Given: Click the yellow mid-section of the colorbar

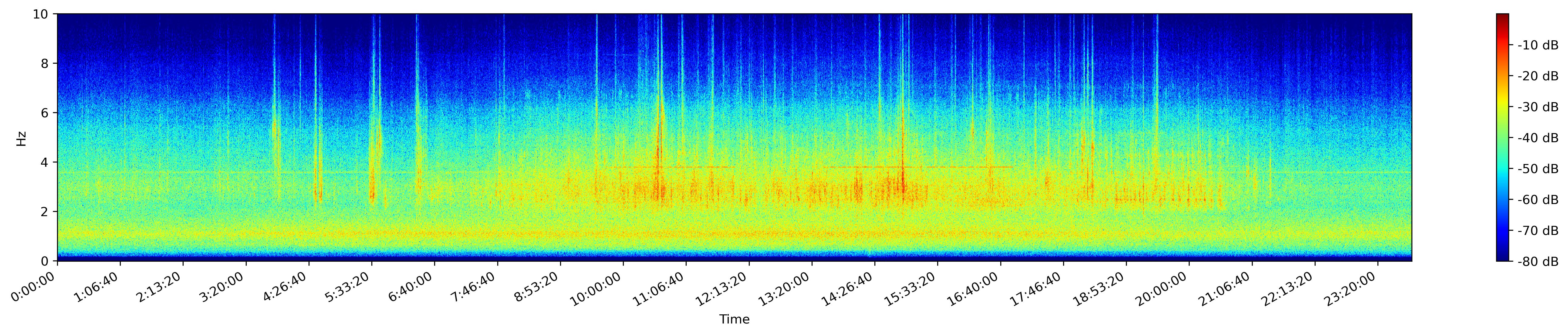Looking at the screenshot, I should click(1503, 100).
